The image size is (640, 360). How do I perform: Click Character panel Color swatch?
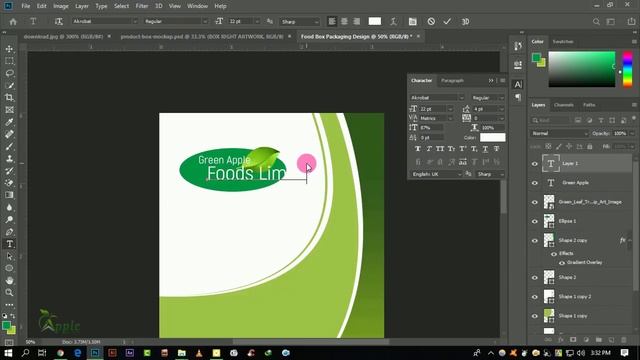pyautogui.click(x=492, y=138)
